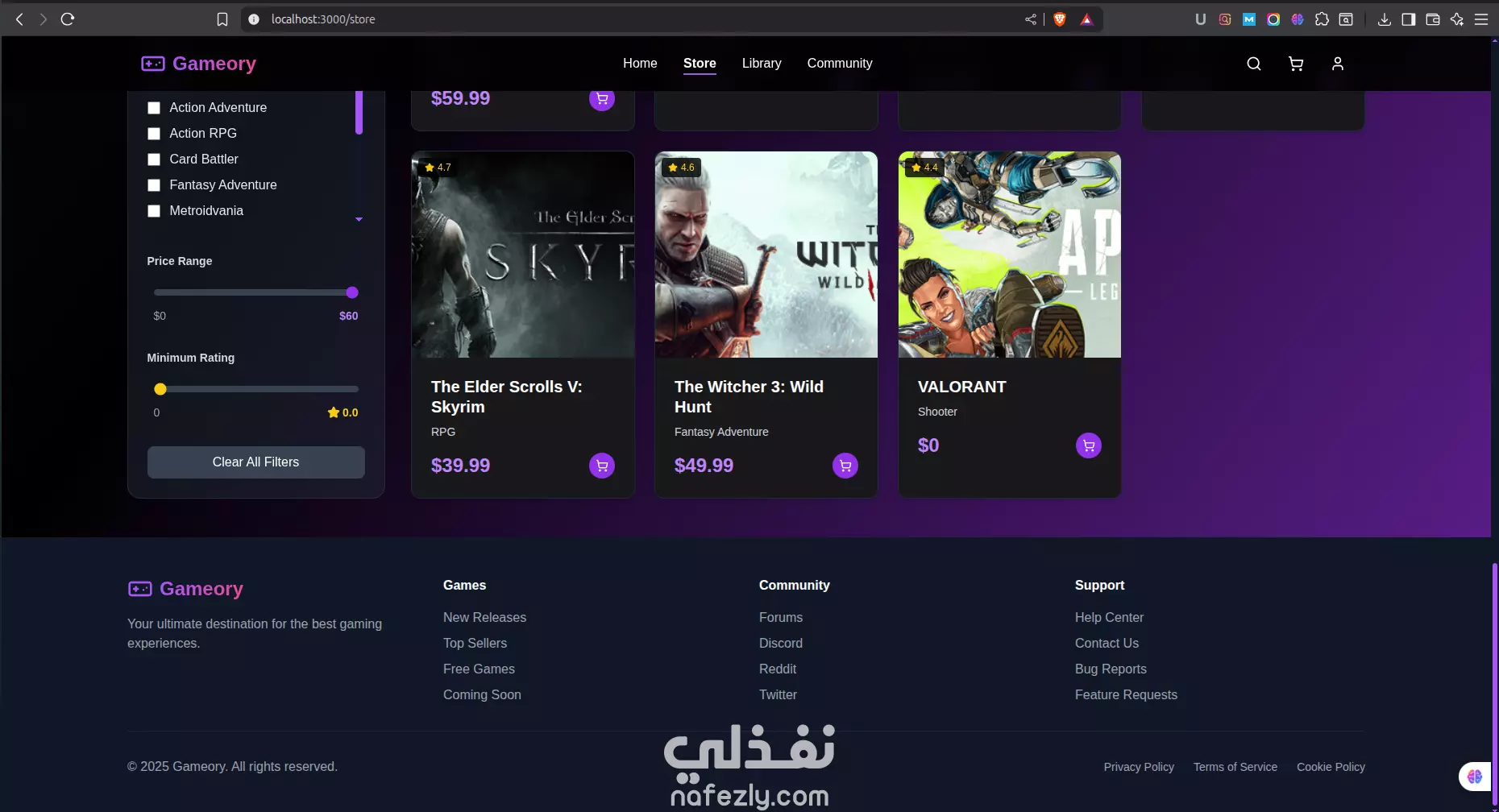The height and width of the screenshot is (812, 1499).
Task: Bookmark this page
Action: 222,19
